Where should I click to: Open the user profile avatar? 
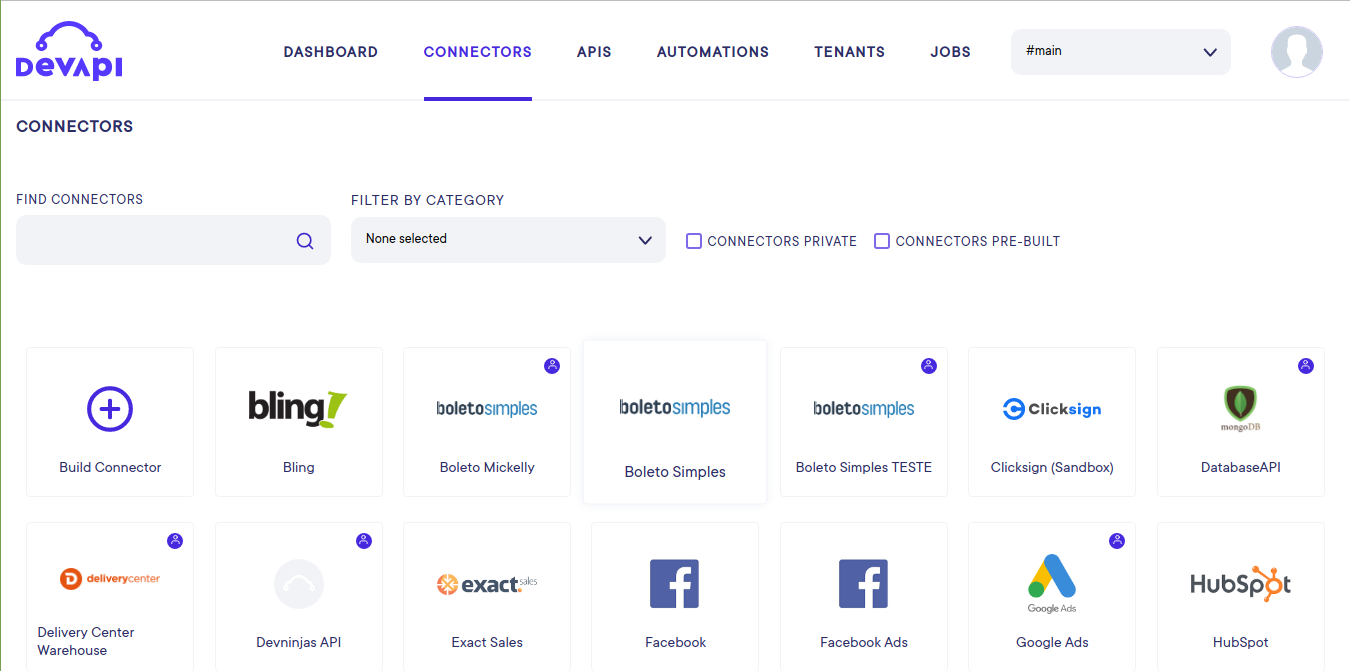[1296, 52]
